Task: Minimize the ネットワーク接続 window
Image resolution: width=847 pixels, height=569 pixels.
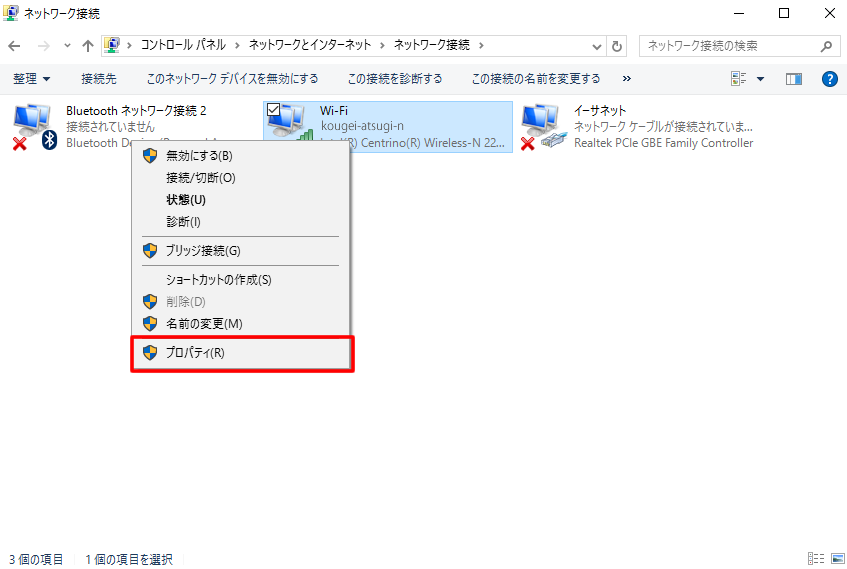Action: click(x=739, y=13)
